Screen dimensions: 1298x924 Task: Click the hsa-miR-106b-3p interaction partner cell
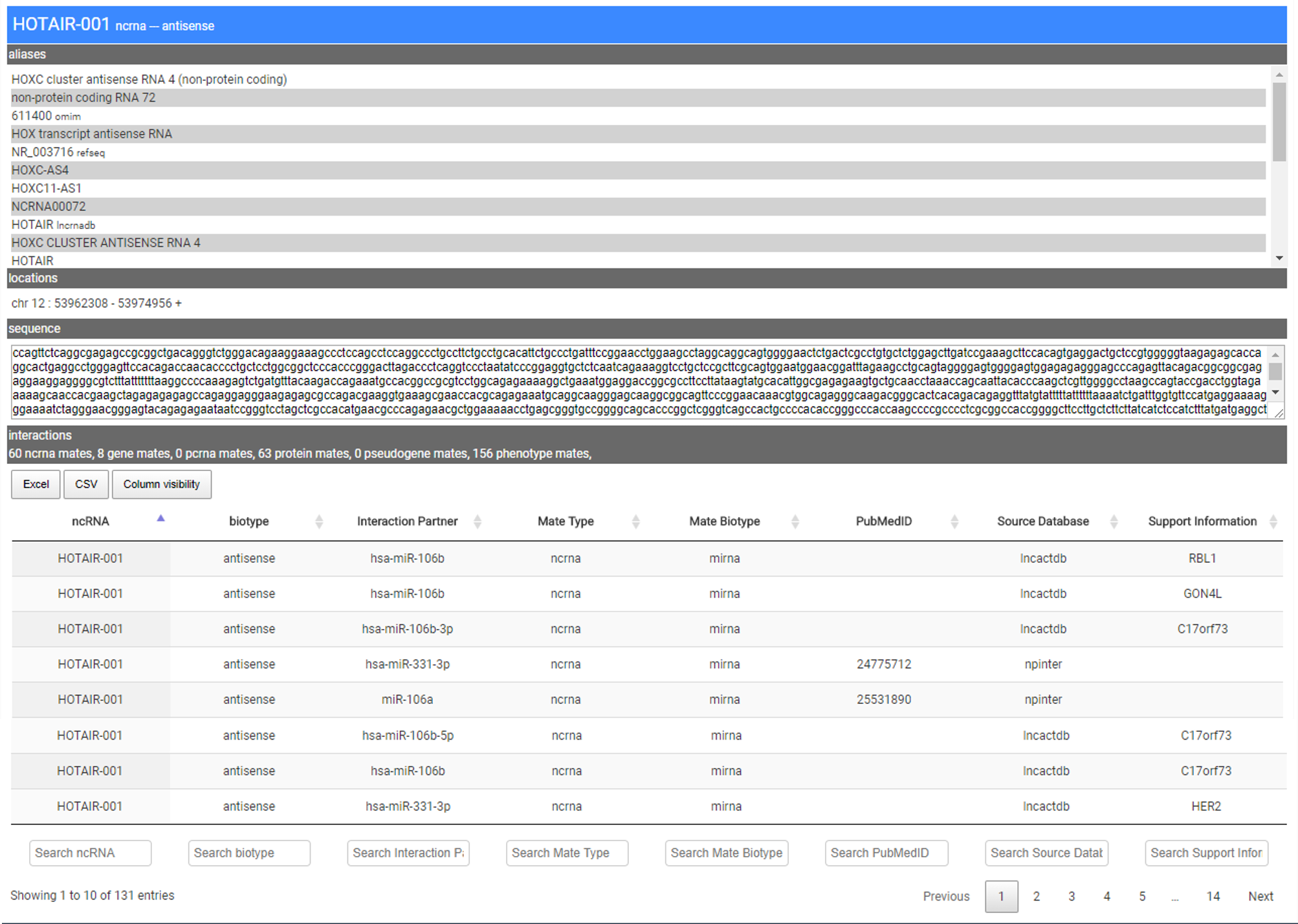coord(408,629)
